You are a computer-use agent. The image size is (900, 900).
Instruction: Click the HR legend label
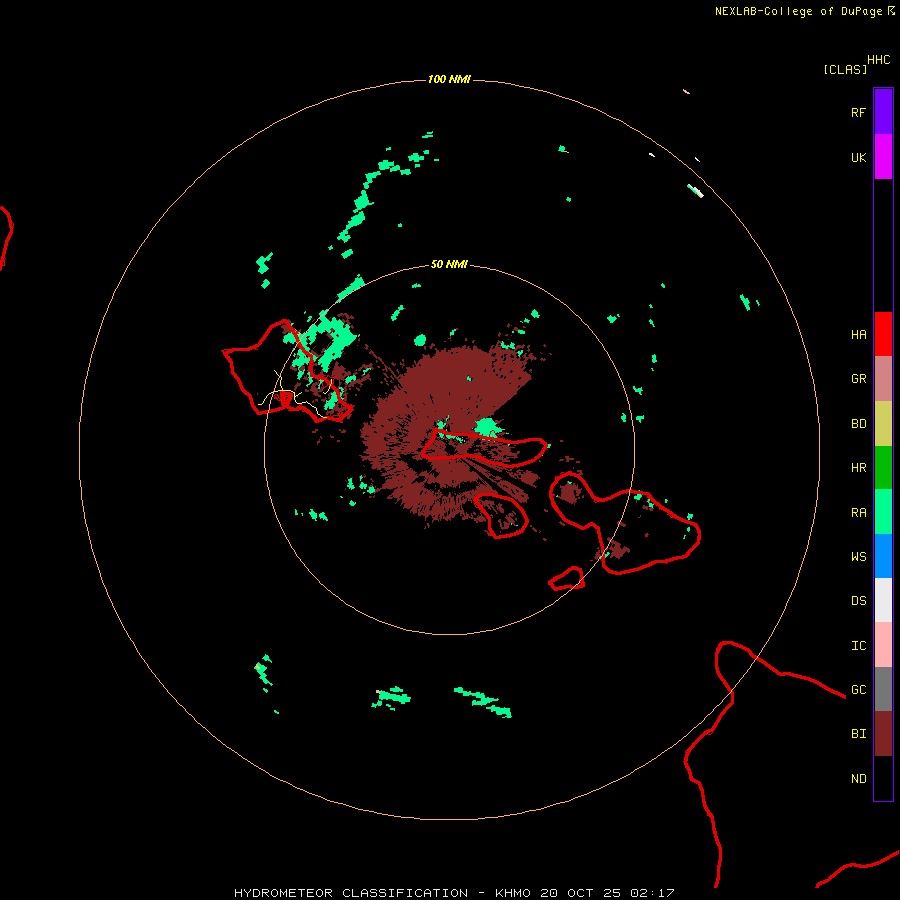coord(858,468)
